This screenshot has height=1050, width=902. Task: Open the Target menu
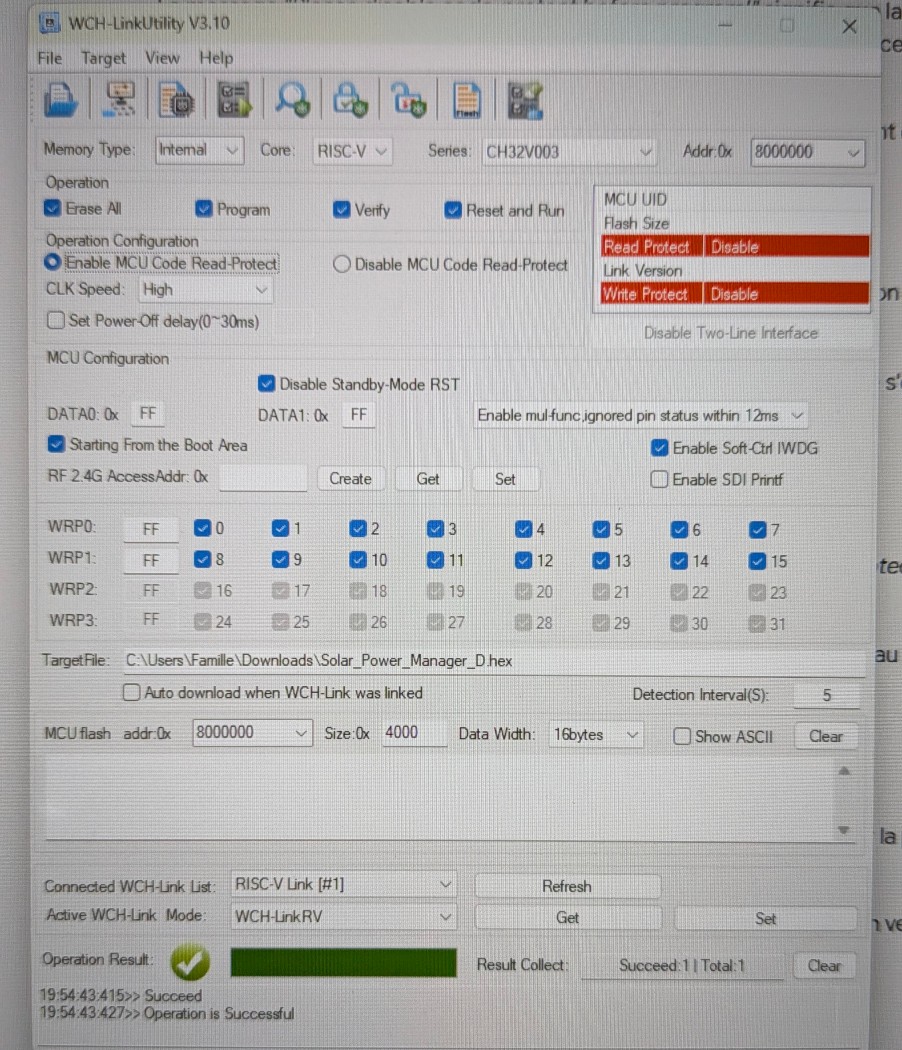click(x=103, y=58)
